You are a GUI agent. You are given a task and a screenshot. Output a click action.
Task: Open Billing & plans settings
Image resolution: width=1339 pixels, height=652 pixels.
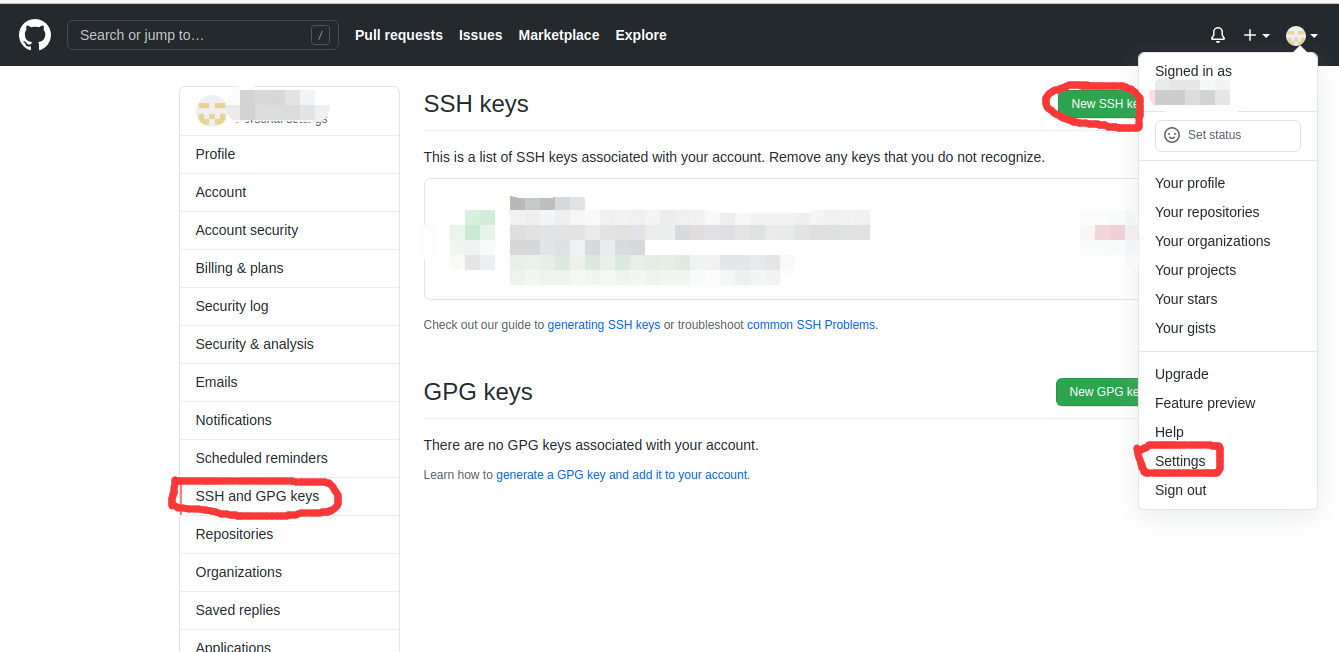tap(238, 268)
